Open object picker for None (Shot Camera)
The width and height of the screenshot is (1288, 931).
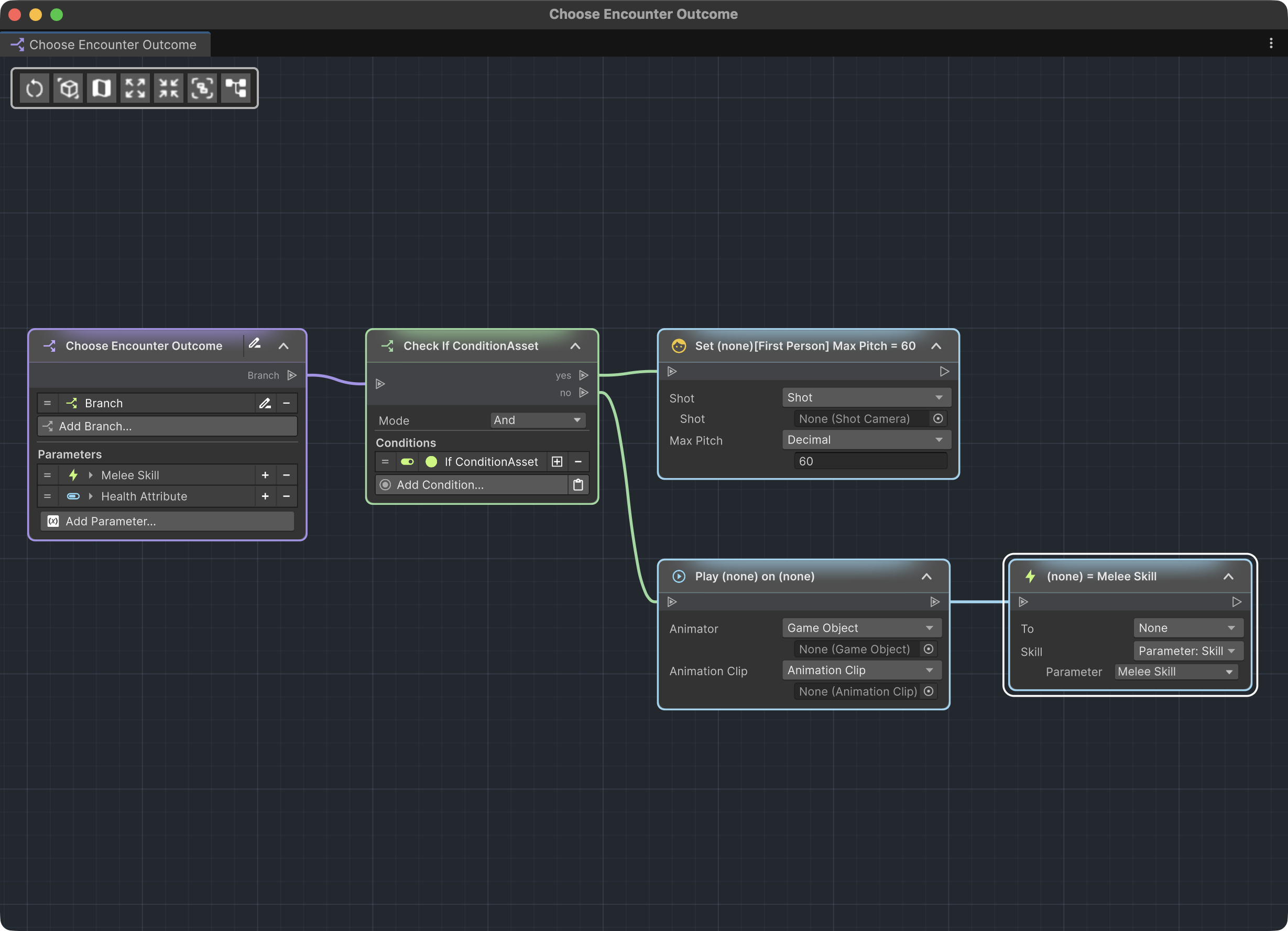[938, 419]
